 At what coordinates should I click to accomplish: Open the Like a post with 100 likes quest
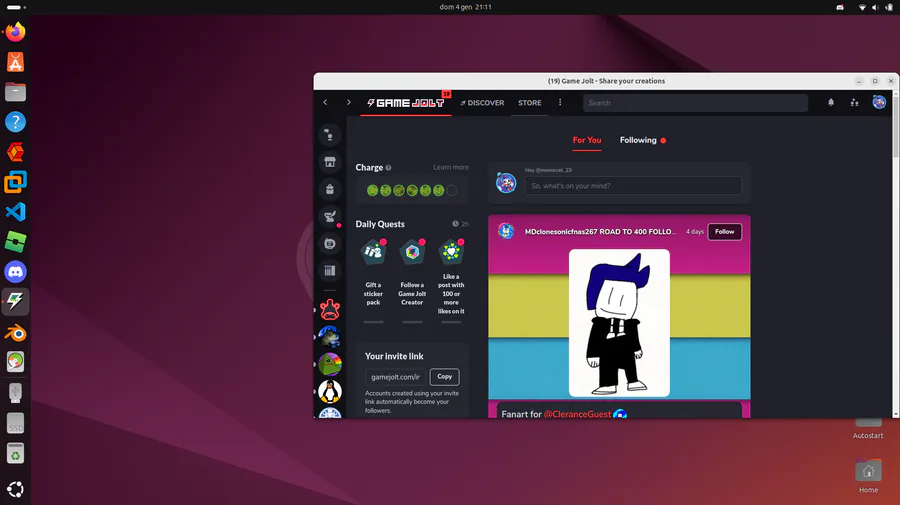click(451, 279)
